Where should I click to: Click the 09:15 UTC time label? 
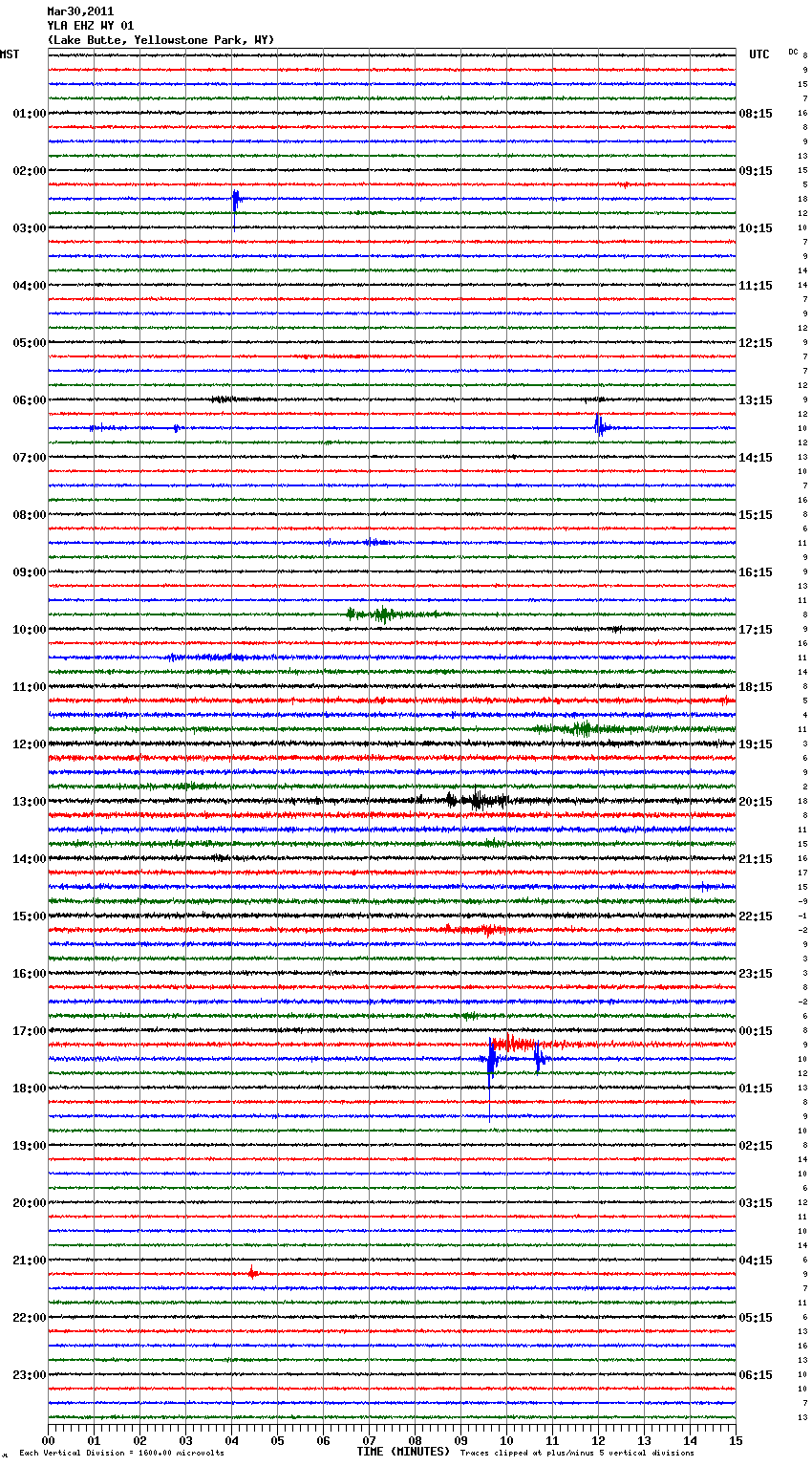tap(756, 171)
